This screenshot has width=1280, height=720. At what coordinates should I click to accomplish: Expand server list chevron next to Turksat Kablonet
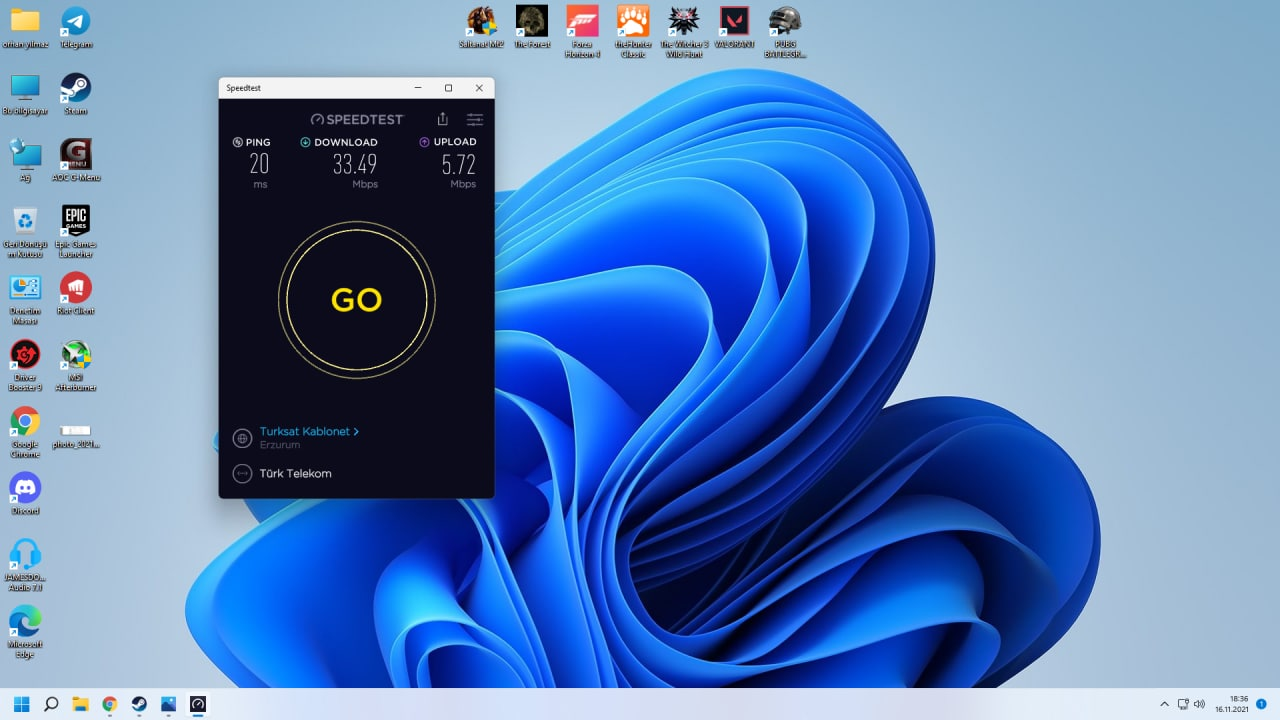click(x=356, y=432)
